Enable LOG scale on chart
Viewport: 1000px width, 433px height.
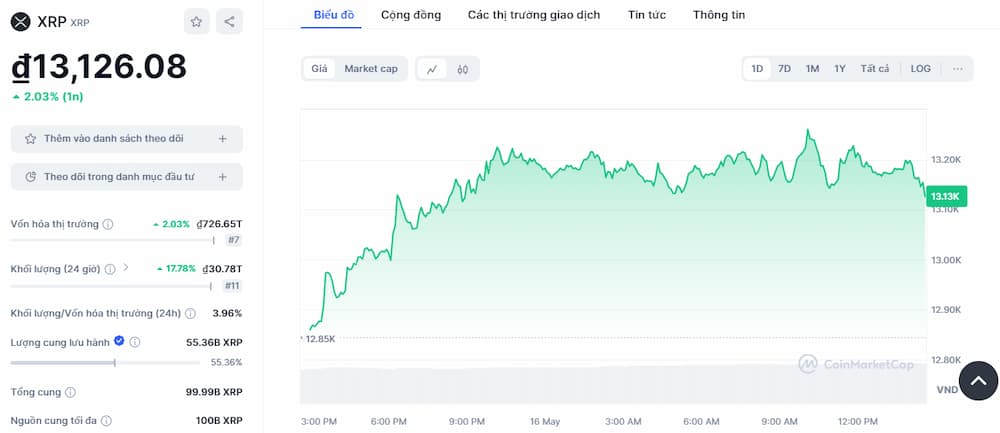(920, 69)
